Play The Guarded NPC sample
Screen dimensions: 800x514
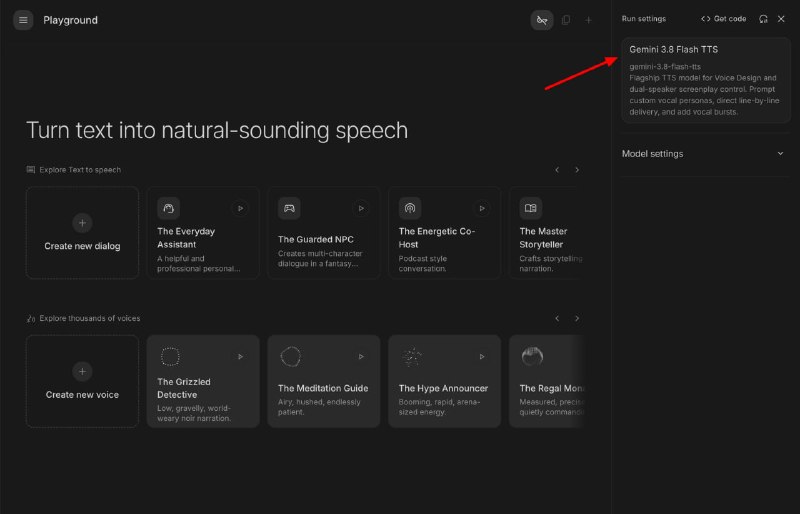pos(361,208)
